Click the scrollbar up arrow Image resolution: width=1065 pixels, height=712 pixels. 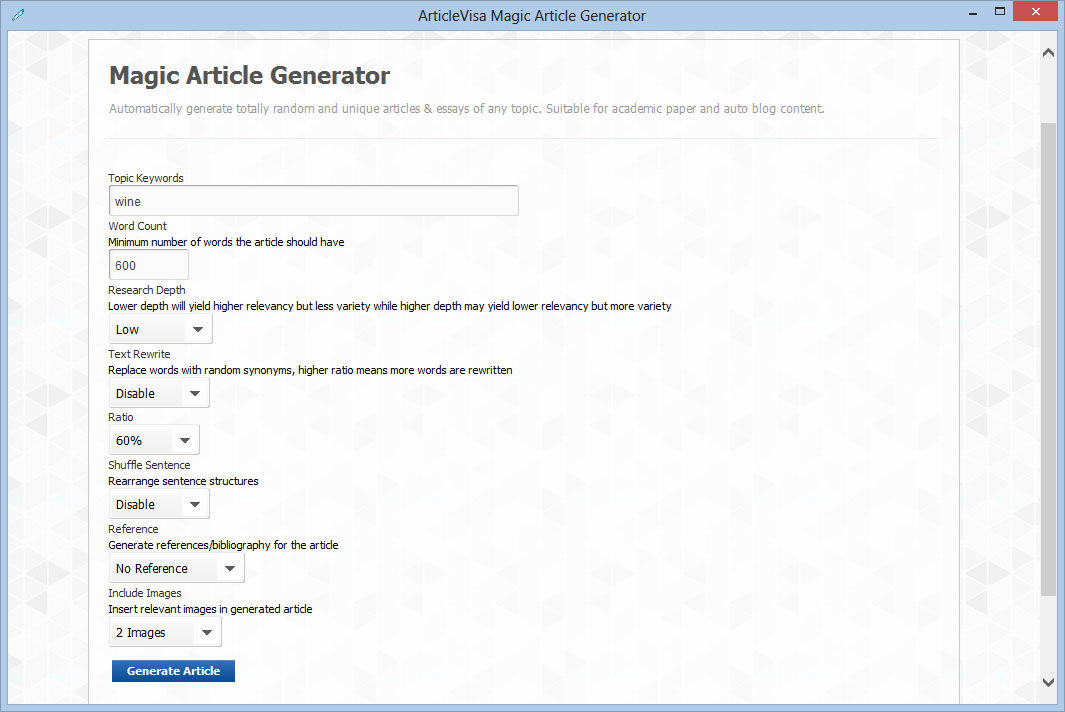[1048, 53]
